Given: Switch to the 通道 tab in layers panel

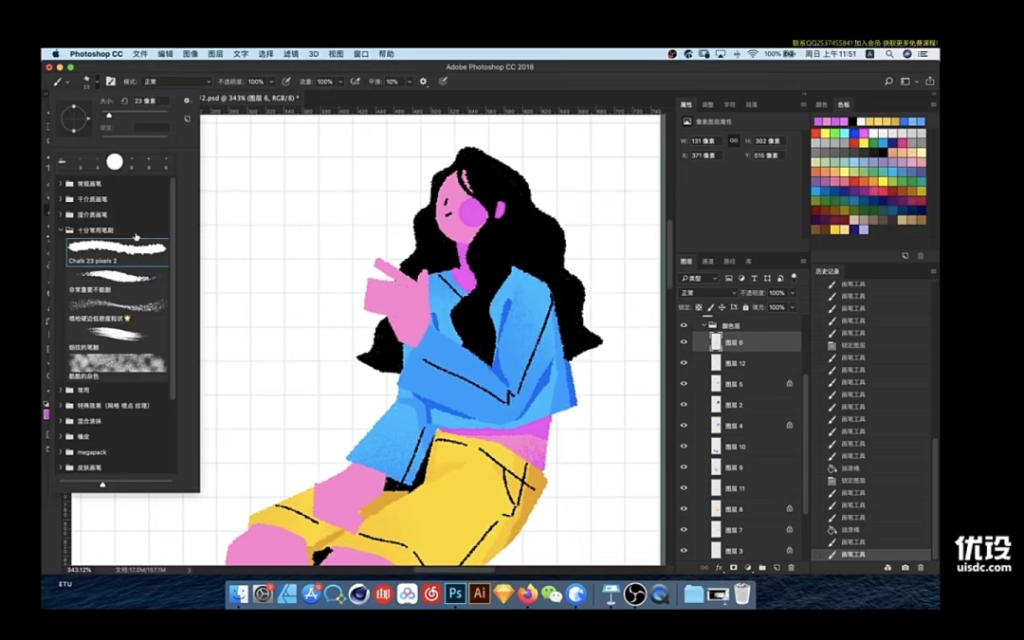Looking at the screenshot, I should [x=707, y=261].
